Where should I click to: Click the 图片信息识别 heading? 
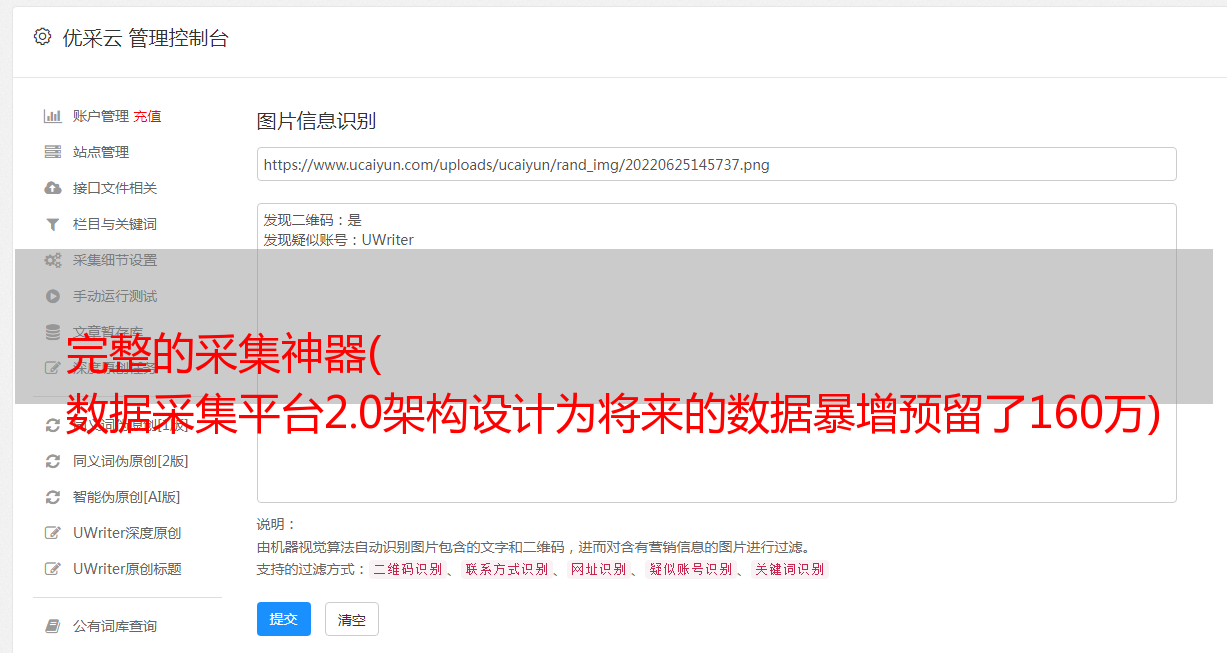[316, 122]
